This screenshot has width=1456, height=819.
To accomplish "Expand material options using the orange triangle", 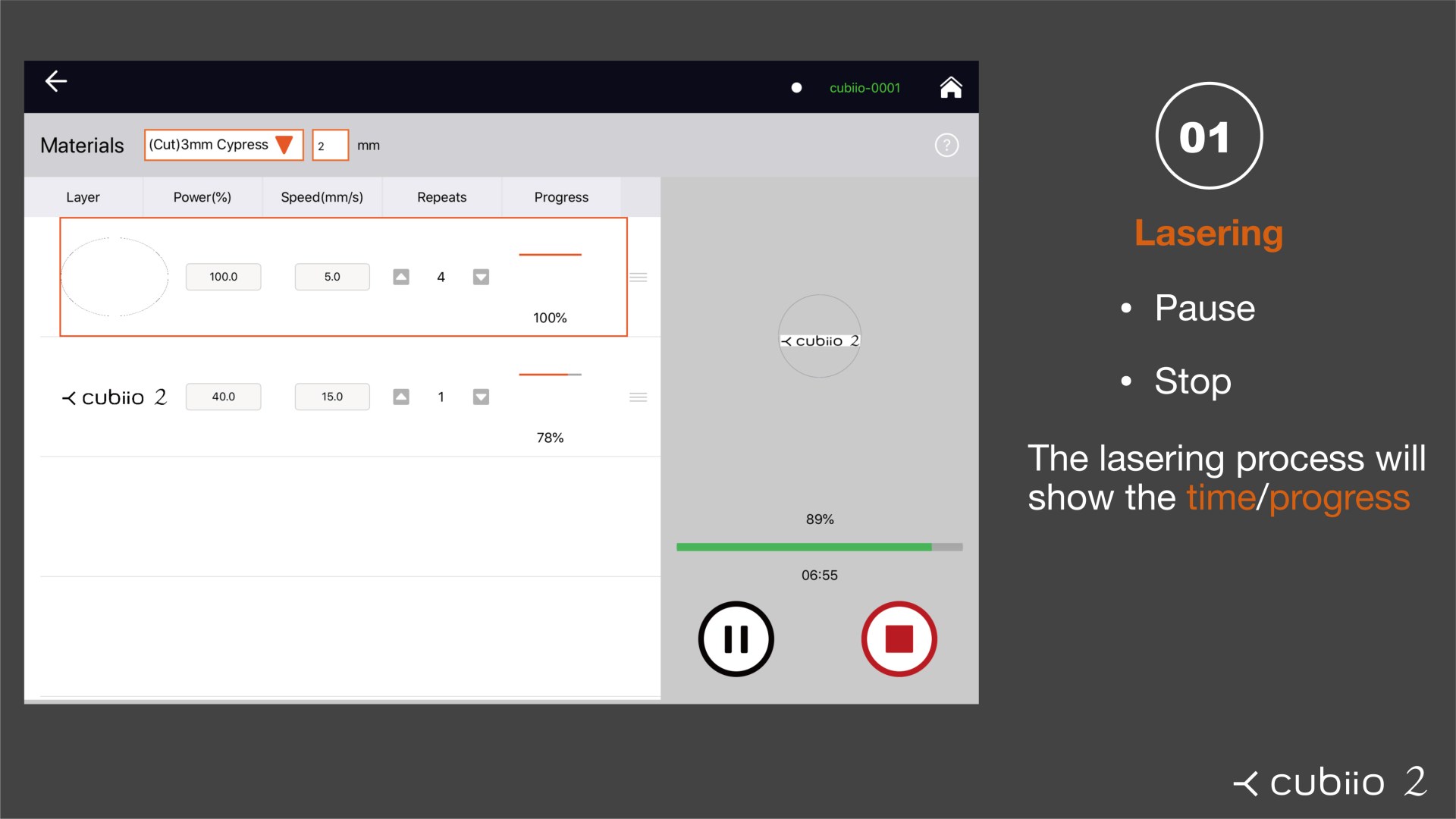I will pos(285,144).
